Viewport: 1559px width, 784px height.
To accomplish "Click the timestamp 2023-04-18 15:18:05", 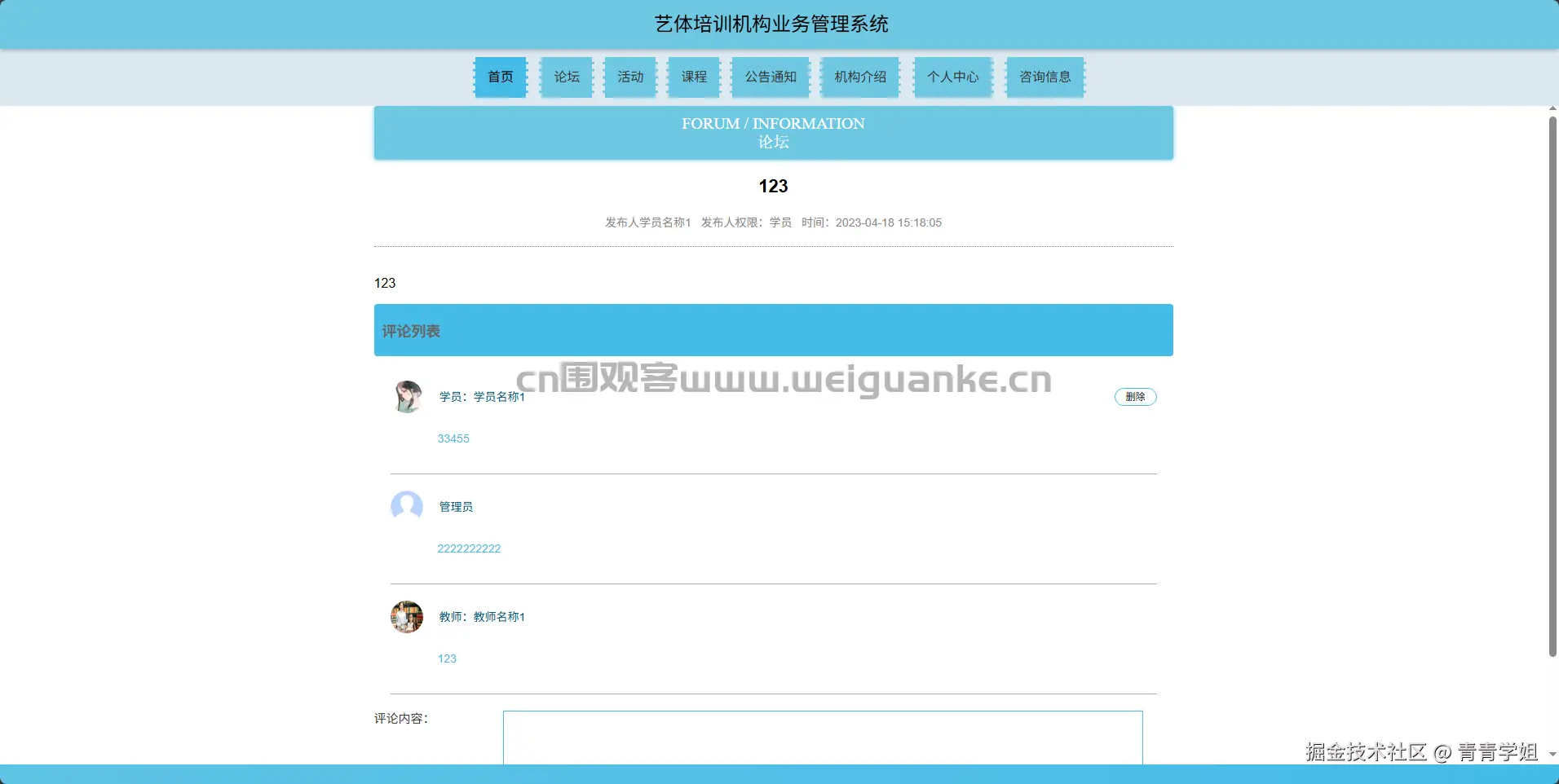I will [x=889, y=222].
